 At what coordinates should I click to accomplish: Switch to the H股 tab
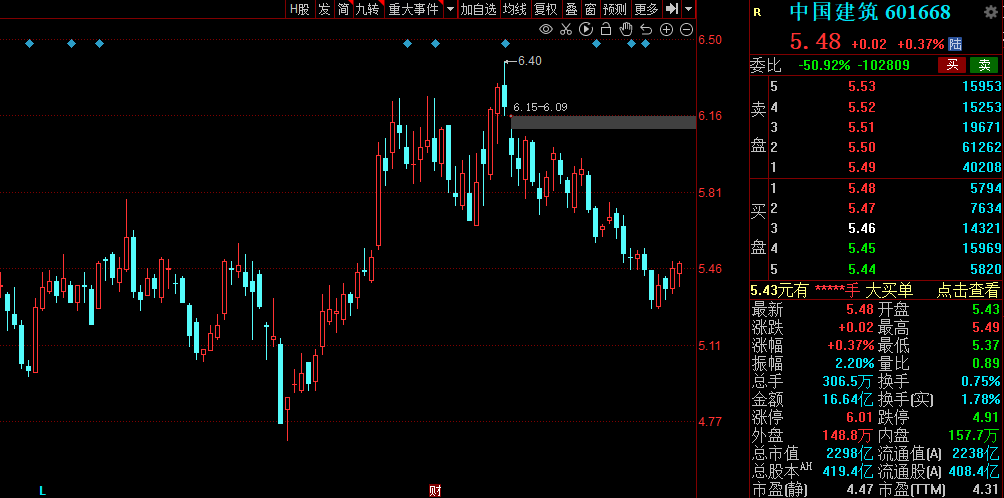click(299, 9)
